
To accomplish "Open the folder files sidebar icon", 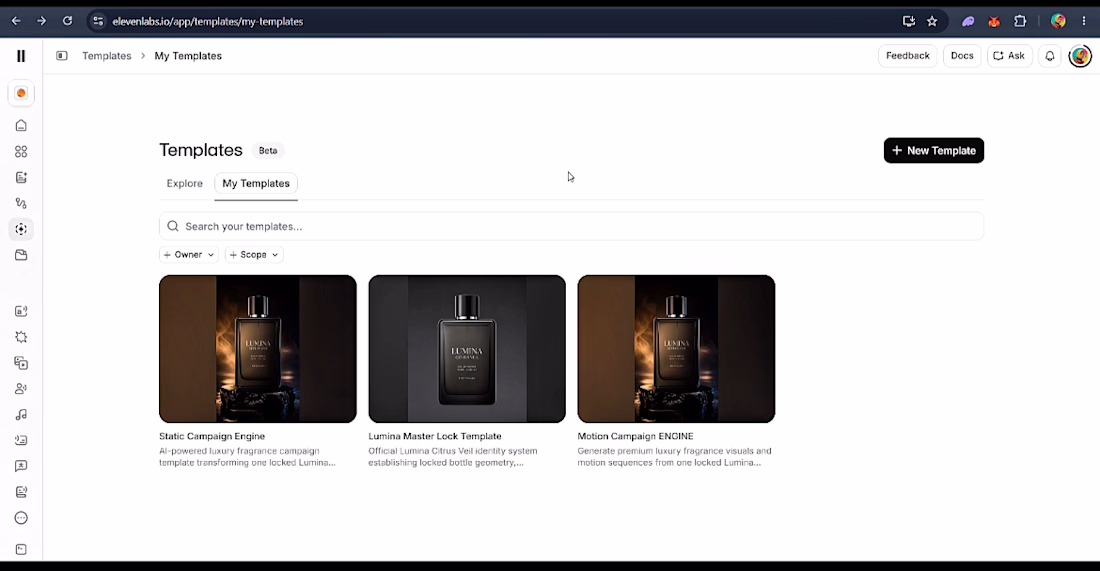I will 21,255.
